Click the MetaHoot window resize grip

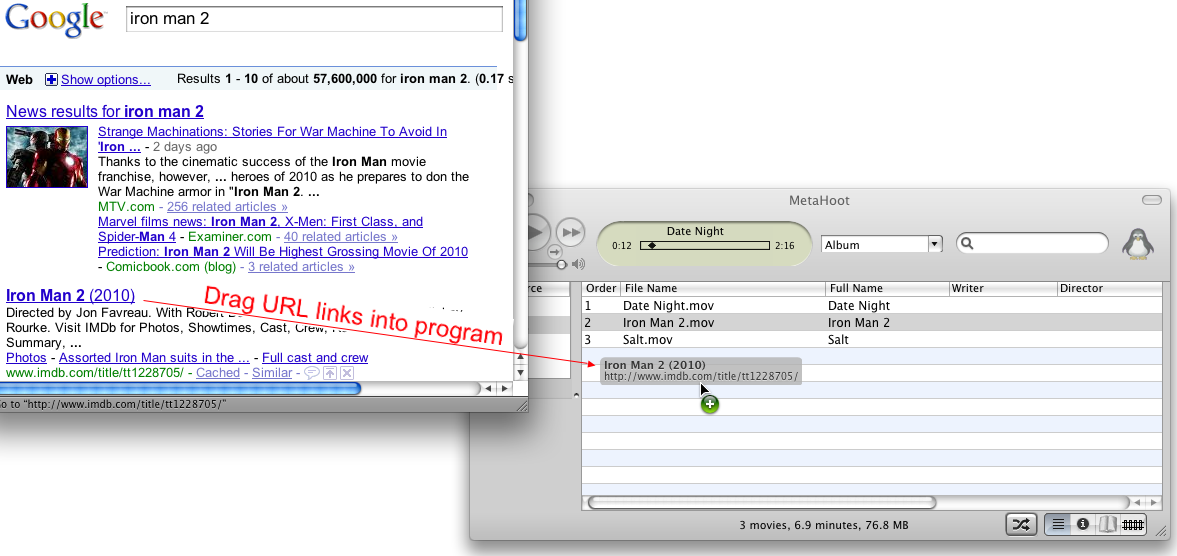pos(1161,531)
